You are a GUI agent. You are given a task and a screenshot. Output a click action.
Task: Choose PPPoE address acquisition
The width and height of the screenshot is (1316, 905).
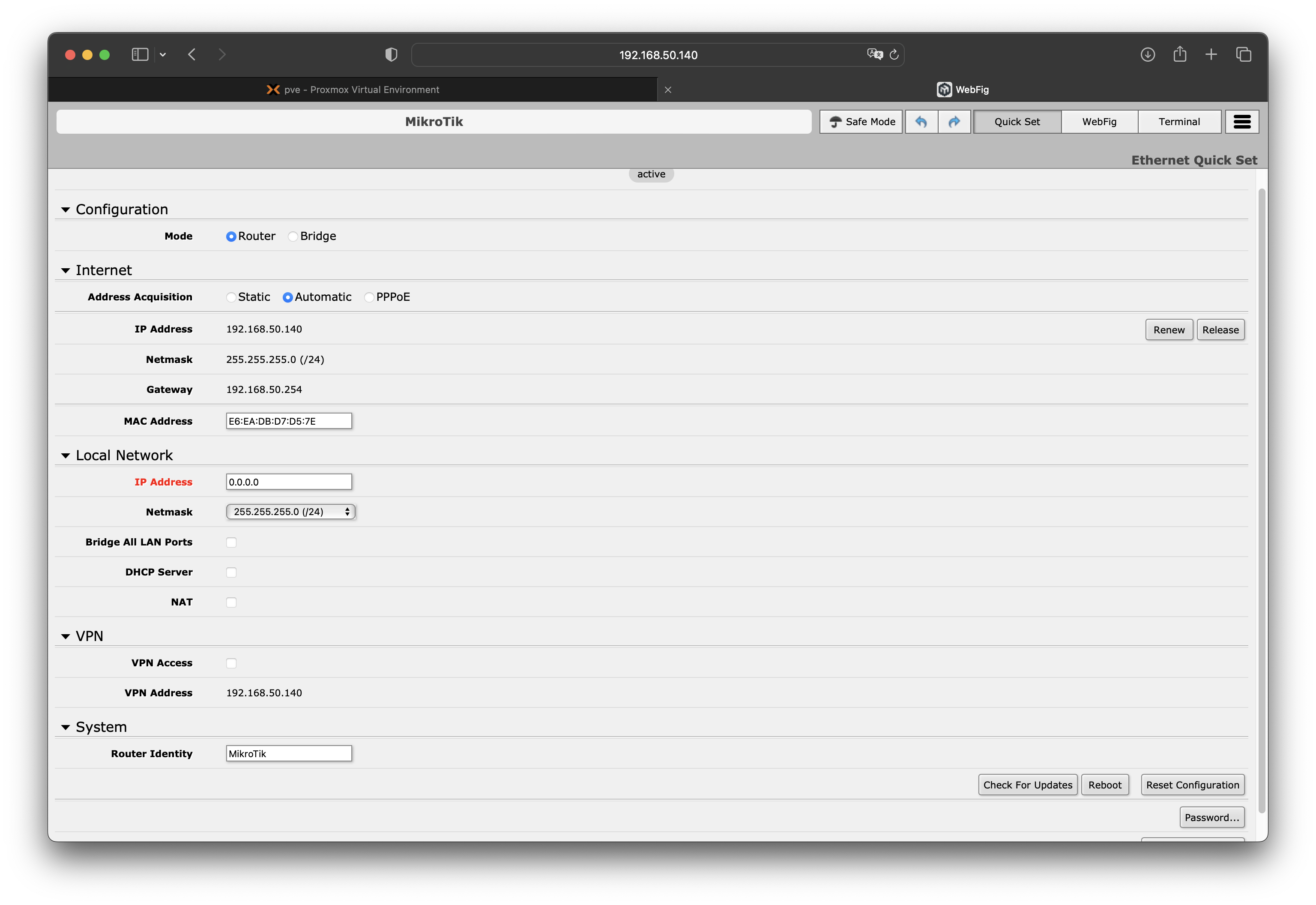369,298
